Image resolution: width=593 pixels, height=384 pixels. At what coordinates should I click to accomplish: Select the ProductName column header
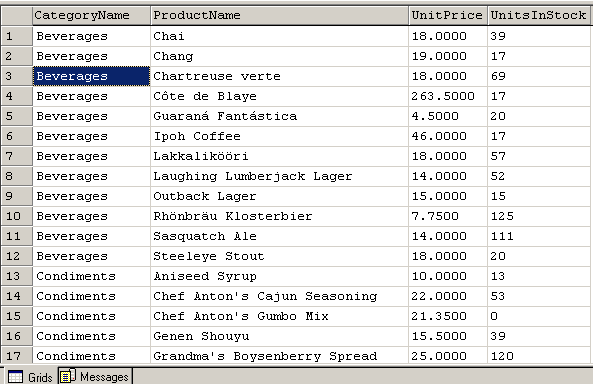point(279,16)
